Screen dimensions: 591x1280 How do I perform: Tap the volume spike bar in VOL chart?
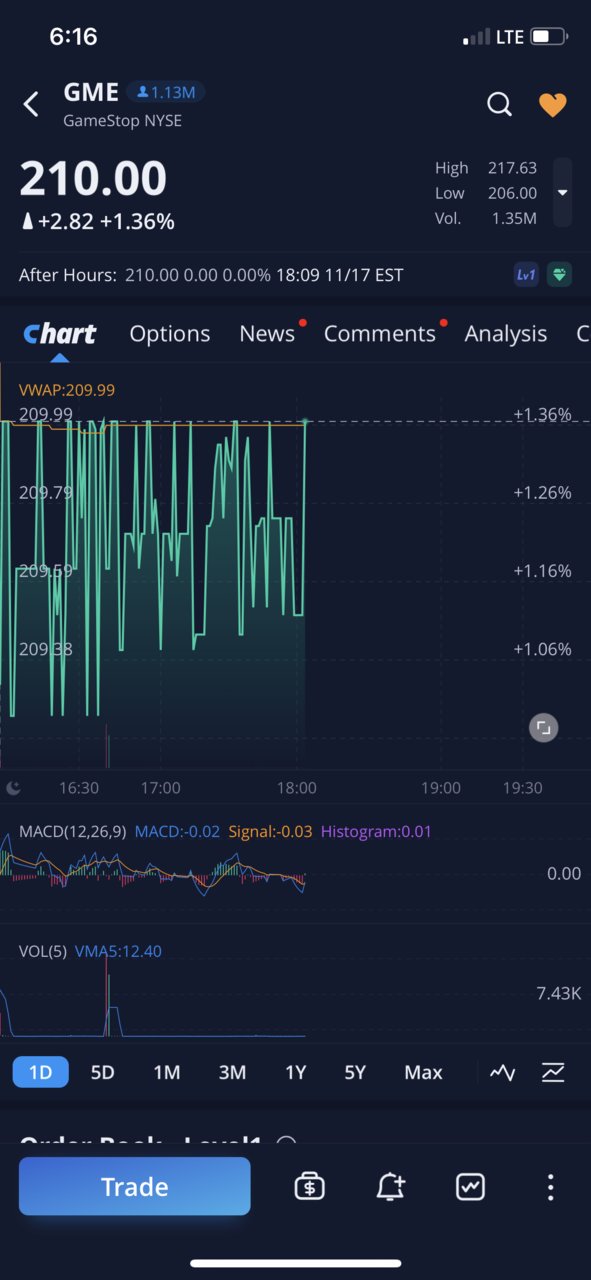[107, 995]
